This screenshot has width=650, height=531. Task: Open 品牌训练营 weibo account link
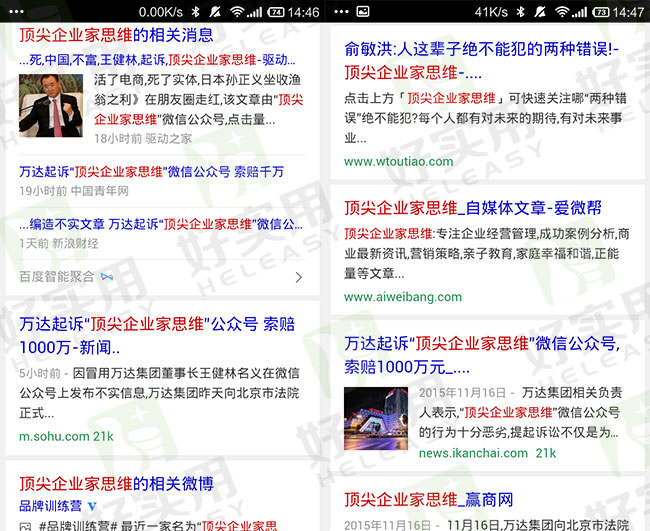50,506
